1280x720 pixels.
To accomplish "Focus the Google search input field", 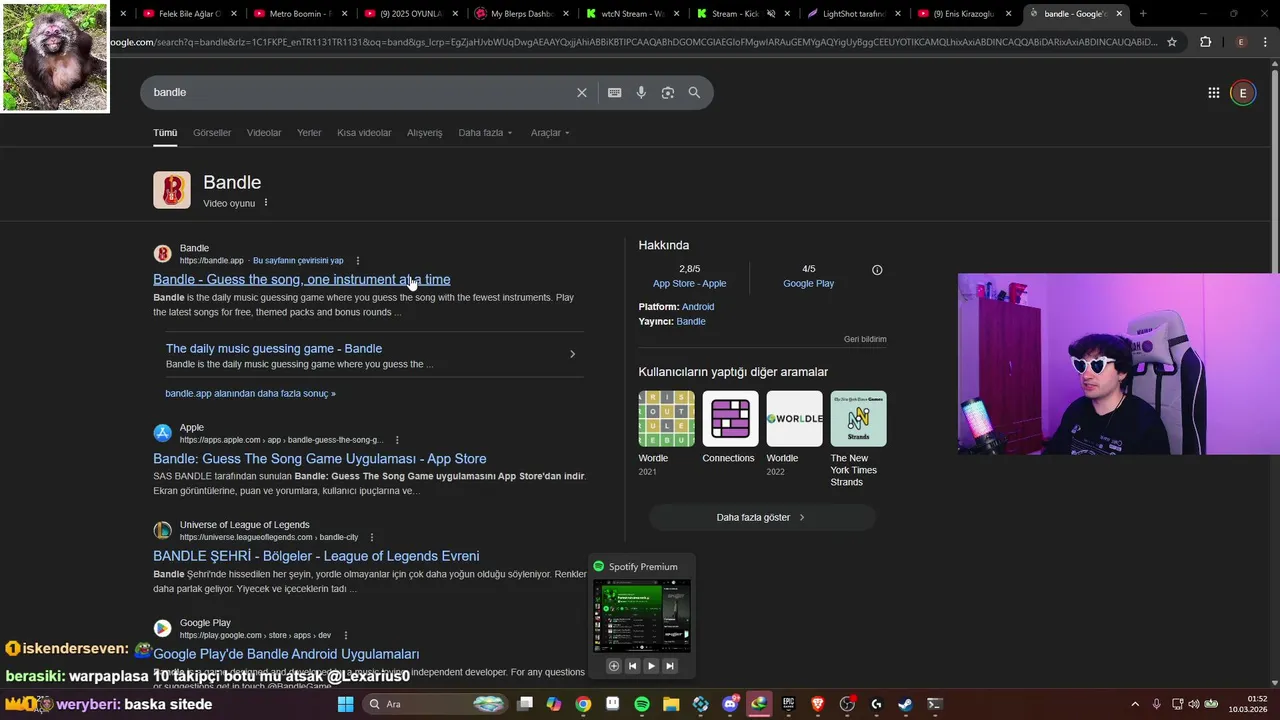I will tap(360, 92).
